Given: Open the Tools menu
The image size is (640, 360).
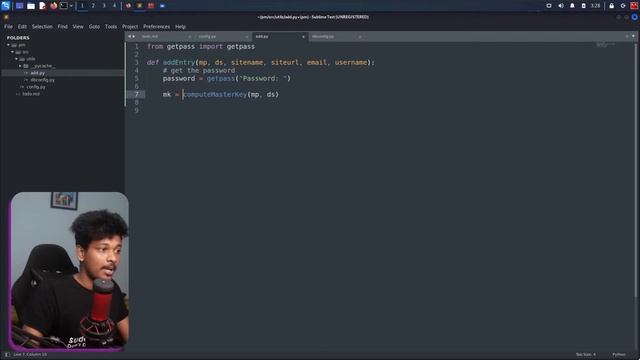Looking at the screenshot, I should coord(111,27).
